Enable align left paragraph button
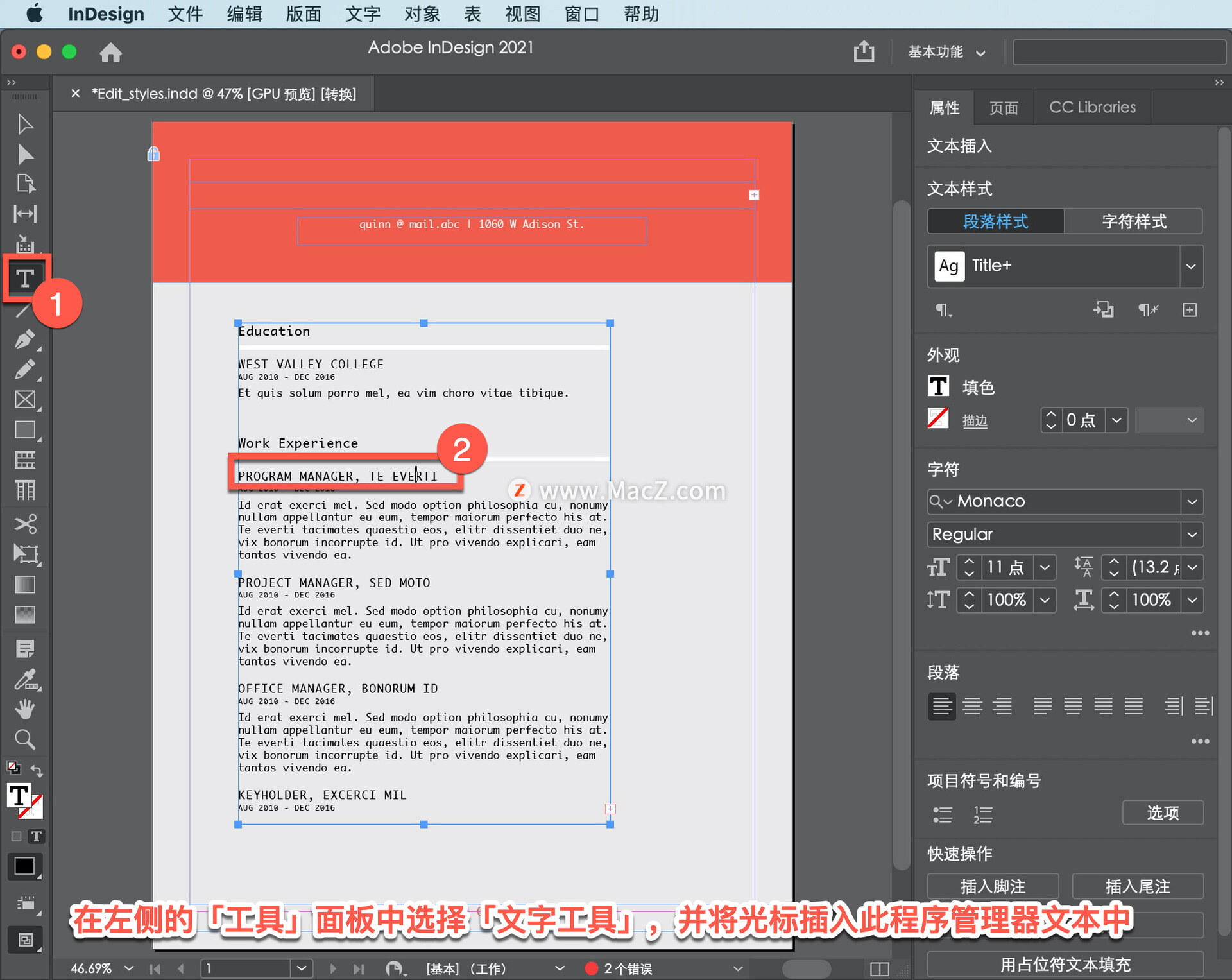Viewport: 1232px width, 980px height. pyautogui.click(x=941, y=706)
